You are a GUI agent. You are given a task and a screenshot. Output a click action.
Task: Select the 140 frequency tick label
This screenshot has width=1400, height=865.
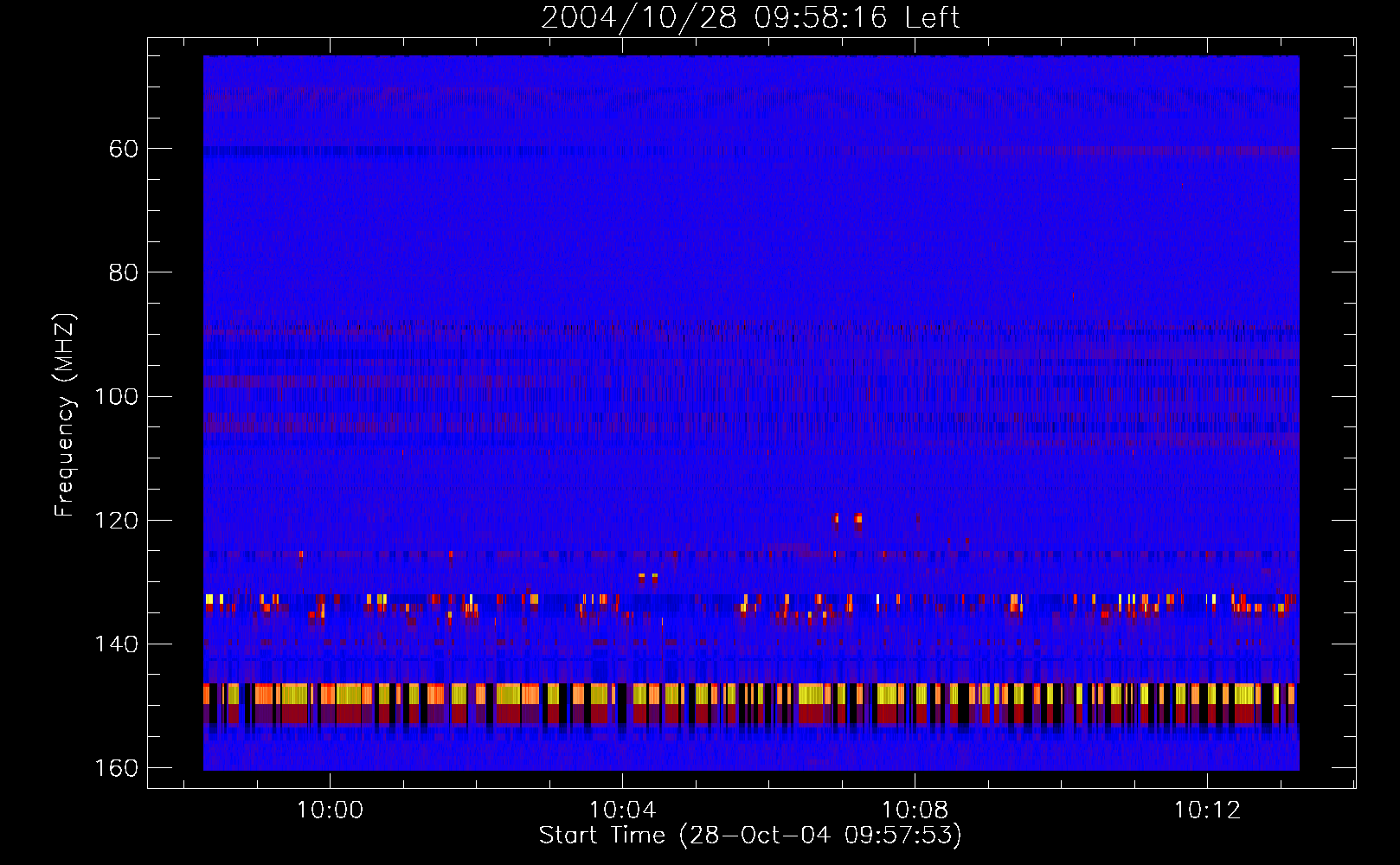(116, 644)
